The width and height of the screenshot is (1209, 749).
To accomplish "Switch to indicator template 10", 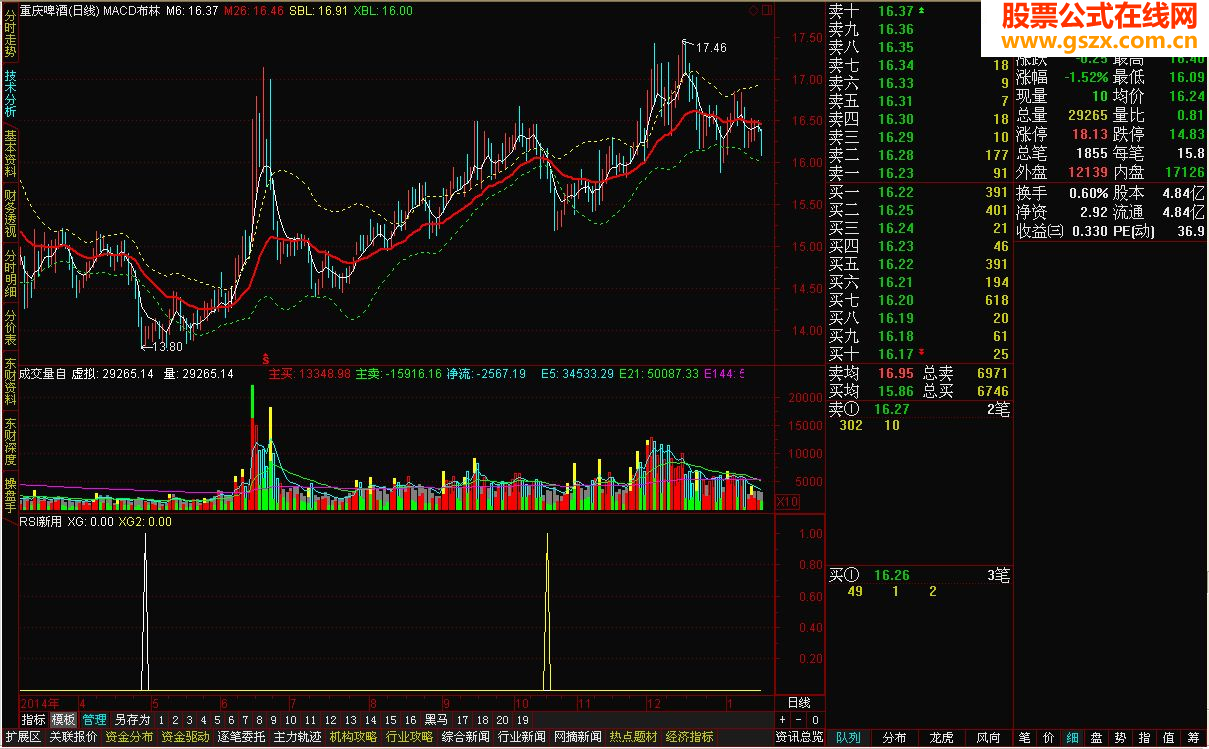I will [x=290, y=719].
